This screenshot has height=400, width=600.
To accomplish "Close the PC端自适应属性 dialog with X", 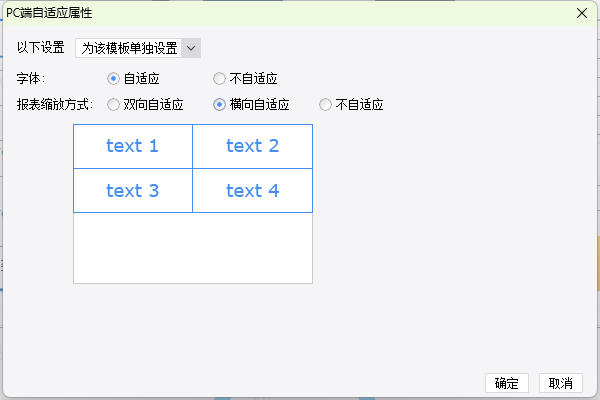I will (x=582, y=13).
